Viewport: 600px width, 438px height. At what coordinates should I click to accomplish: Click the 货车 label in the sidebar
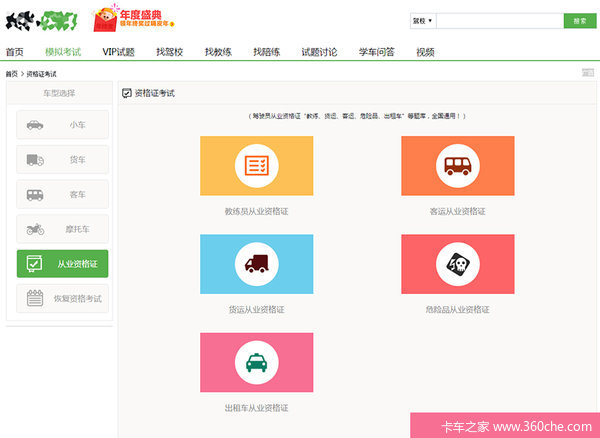(77, 160)
